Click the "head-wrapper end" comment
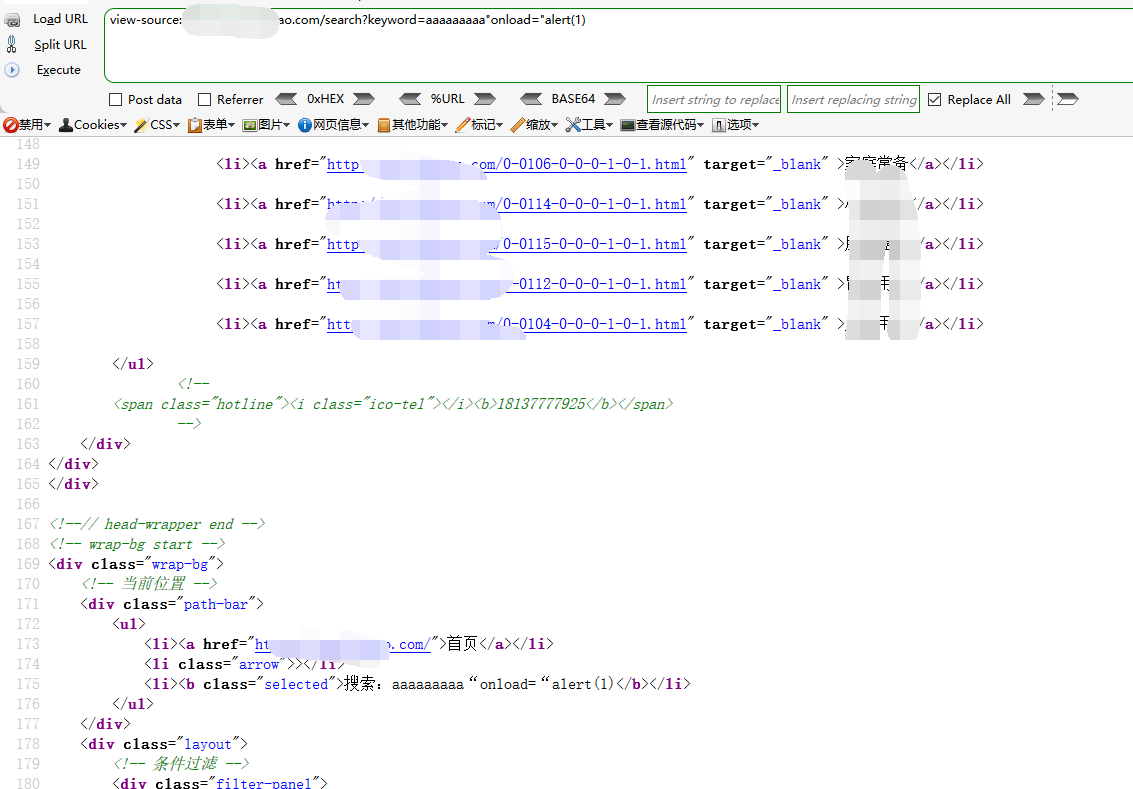This screenshot has width=1133, height=789. point(157,524)
